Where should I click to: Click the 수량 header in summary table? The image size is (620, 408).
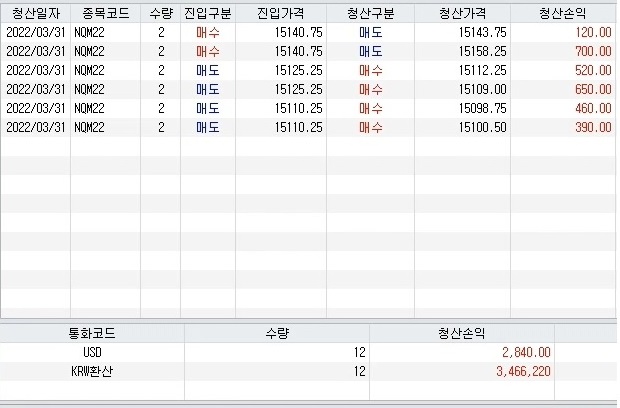pos(277,333)
